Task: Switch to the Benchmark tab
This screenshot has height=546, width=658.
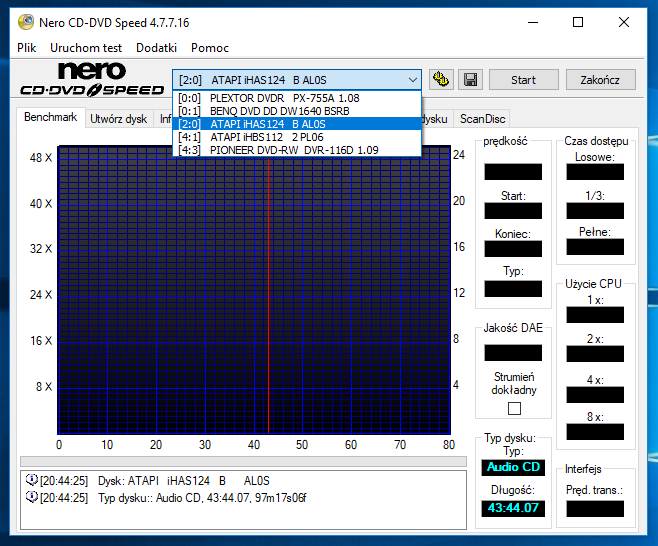Action: point(50,117)
